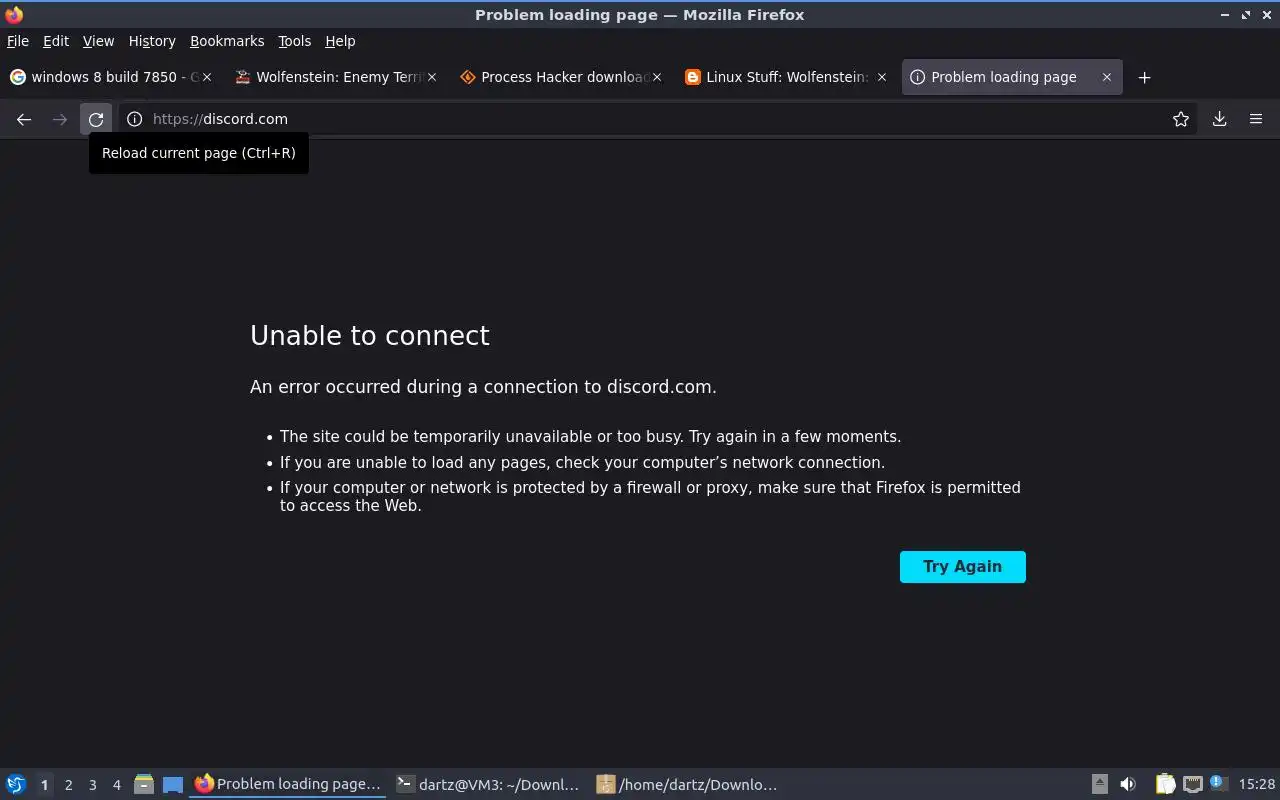The width and height of the screenshot is (1280, 800).
Task: Open the network connection tray icon
Action: (x=1192, y=785)
